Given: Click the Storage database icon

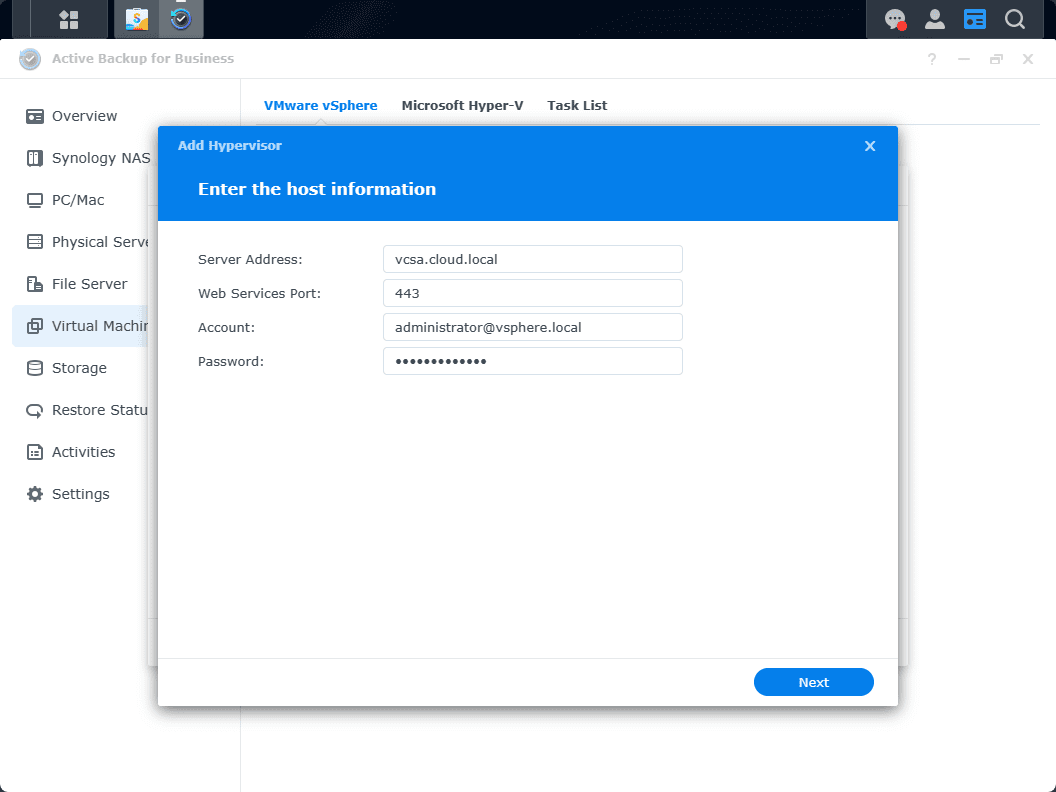Looking at the screenshot, I should tap(34, 368).
